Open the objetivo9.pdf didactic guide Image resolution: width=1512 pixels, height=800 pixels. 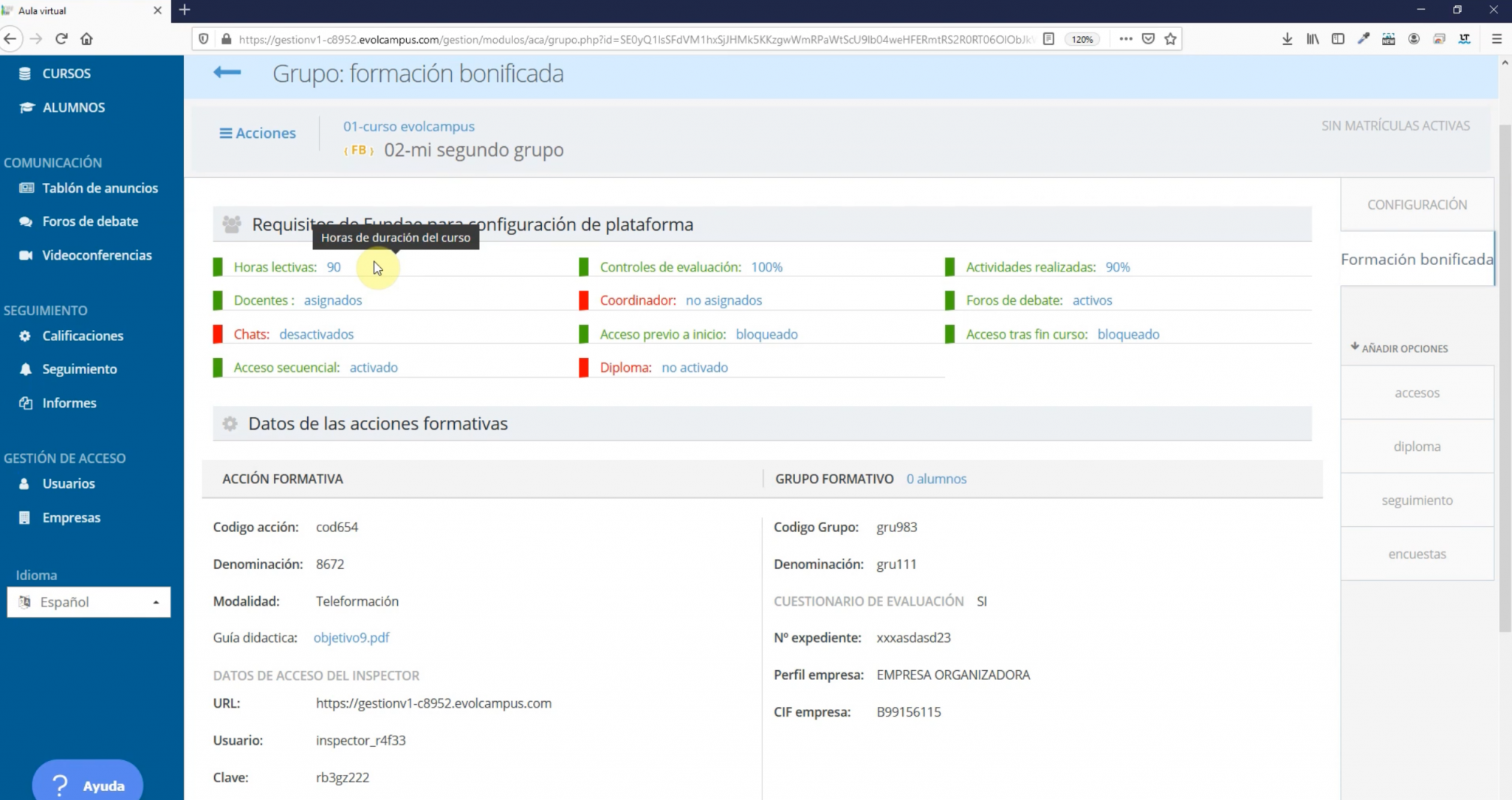(x=351, y=637)
